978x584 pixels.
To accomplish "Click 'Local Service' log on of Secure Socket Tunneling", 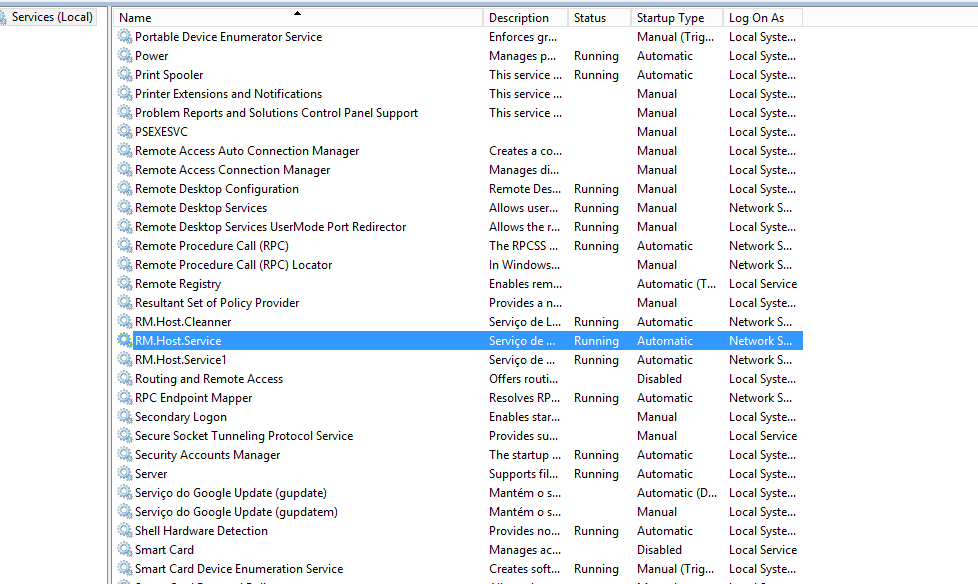I will tap(763, 436).
